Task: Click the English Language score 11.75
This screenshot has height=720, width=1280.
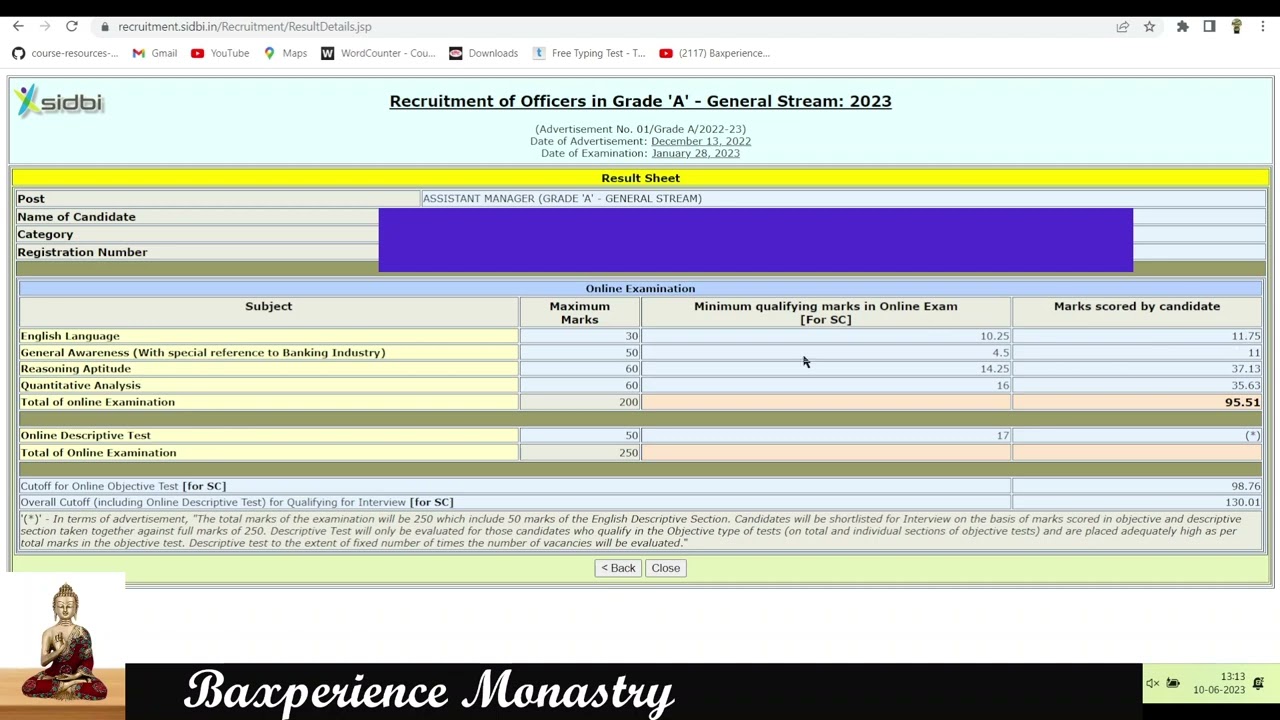Action: coord(1245,336)
